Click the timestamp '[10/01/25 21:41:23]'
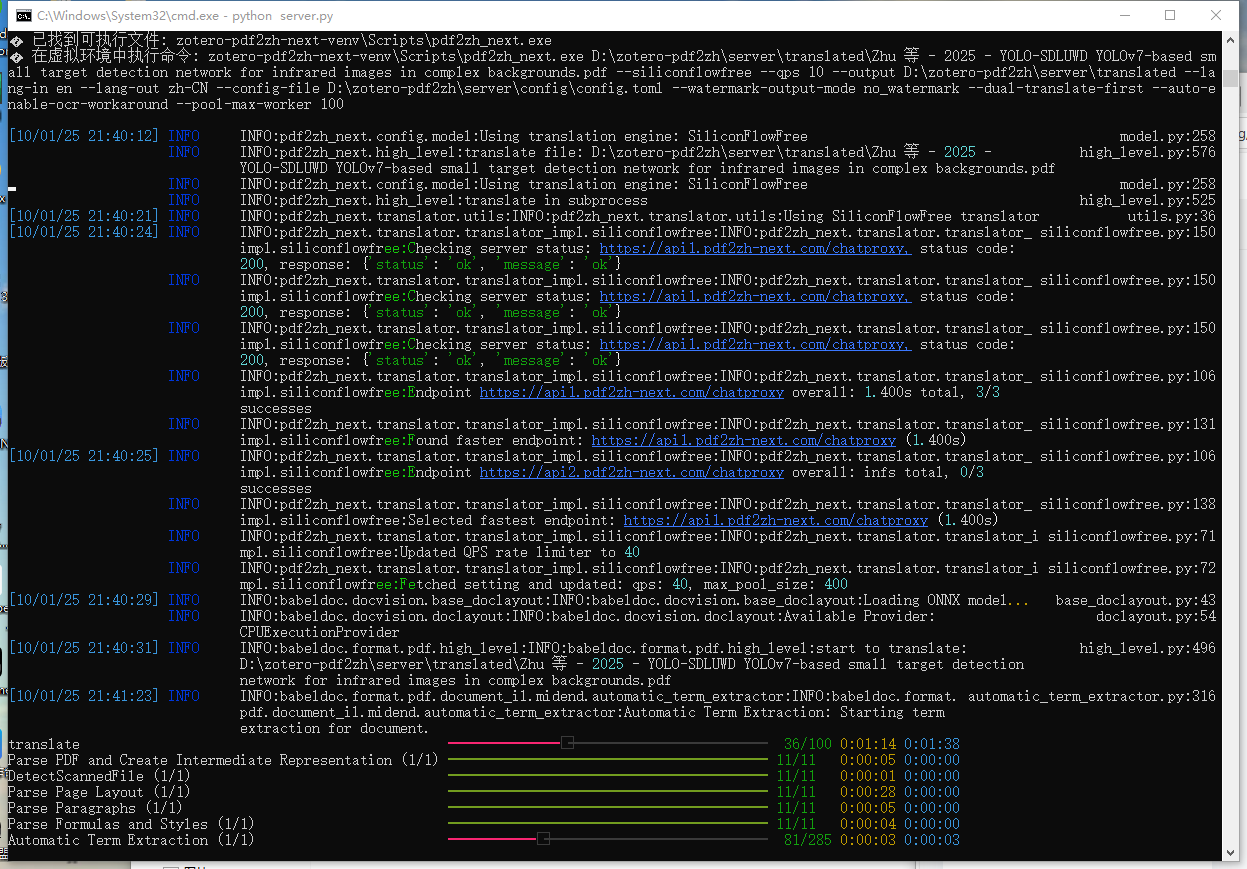1247x869 pixels. pyautogui.click(x=84, y=696)
